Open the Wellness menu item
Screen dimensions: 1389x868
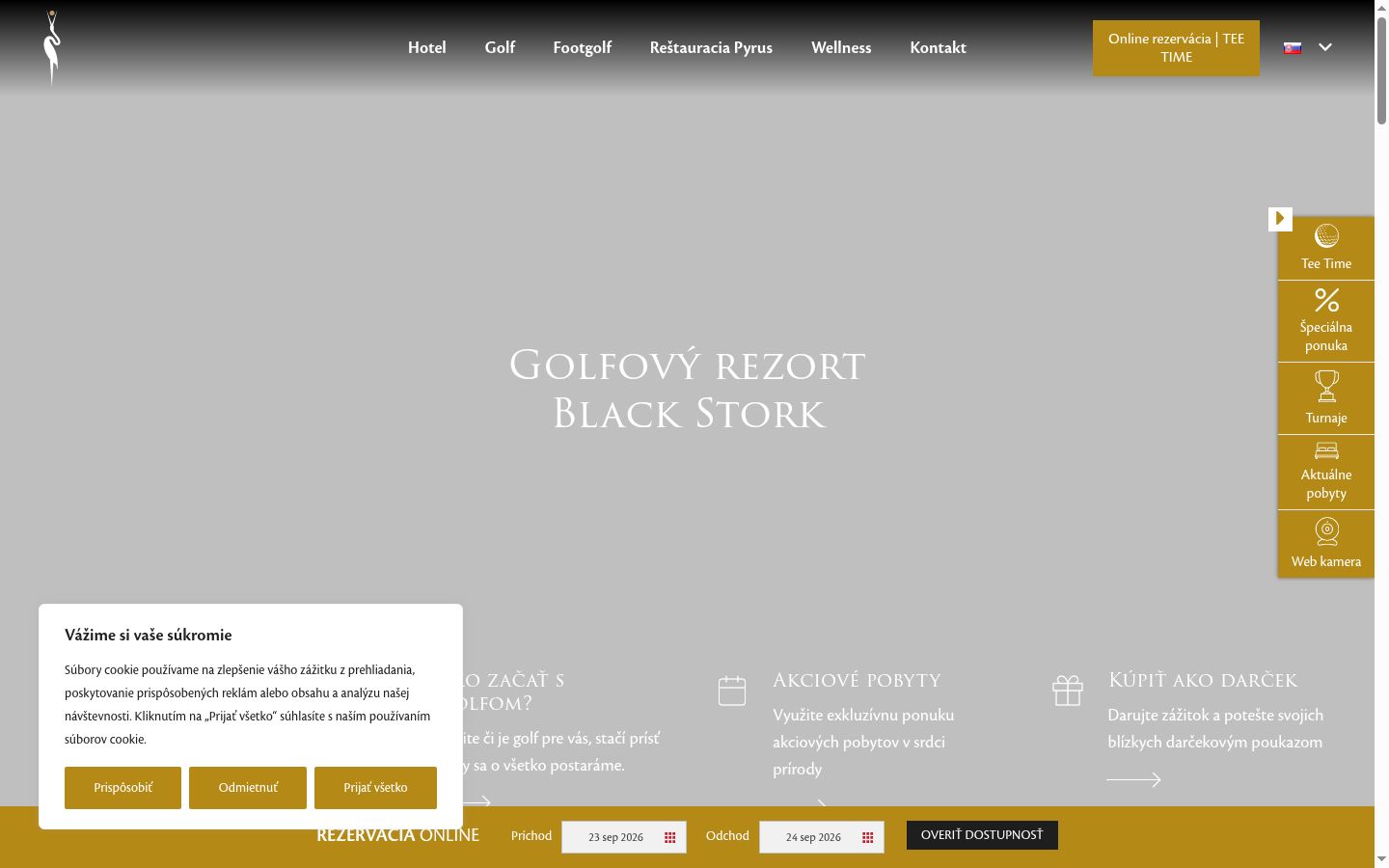point(841,47)
